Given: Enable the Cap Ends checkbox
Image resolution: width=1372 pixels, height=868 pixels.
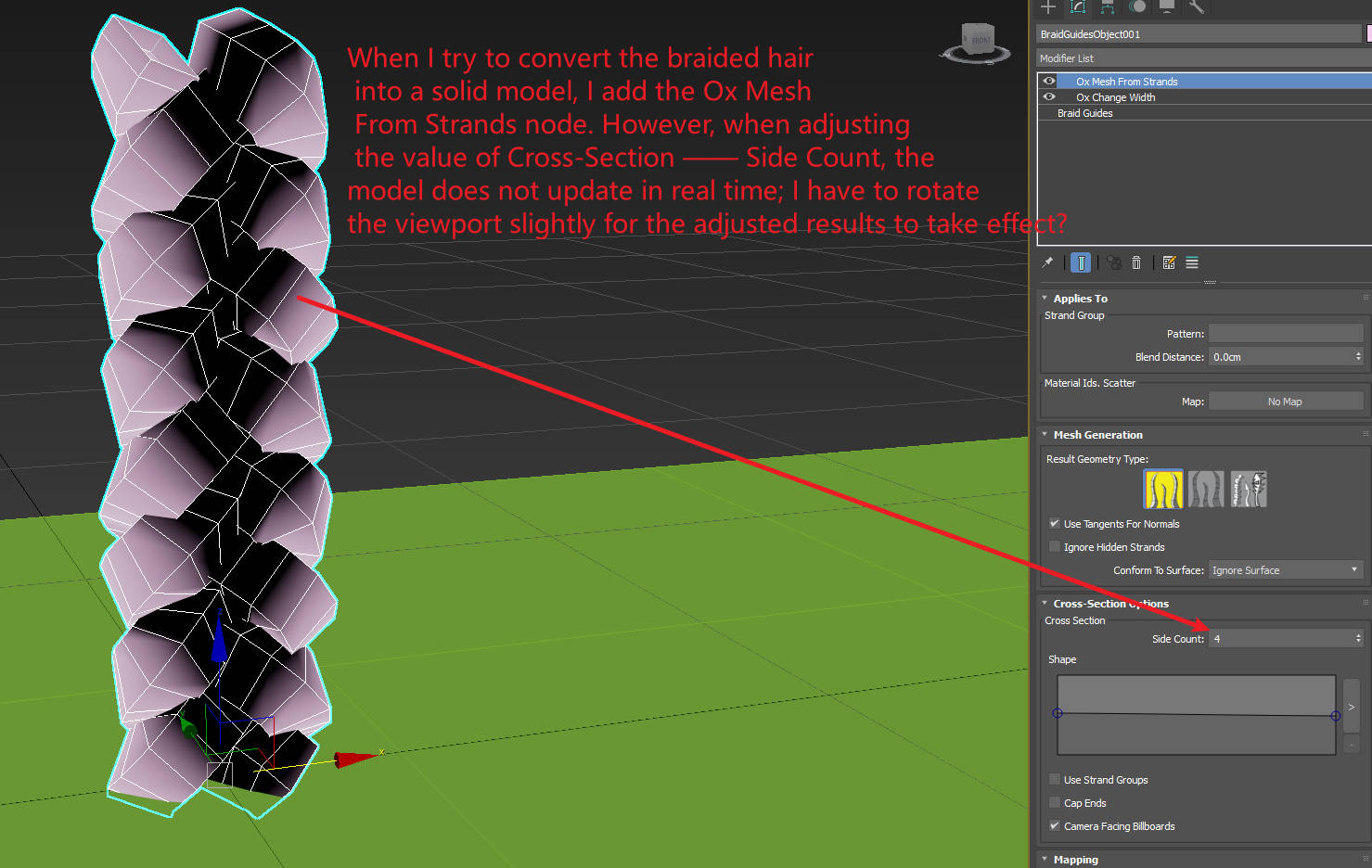Looking at the screenshot, I should [x=1055, y=803].
